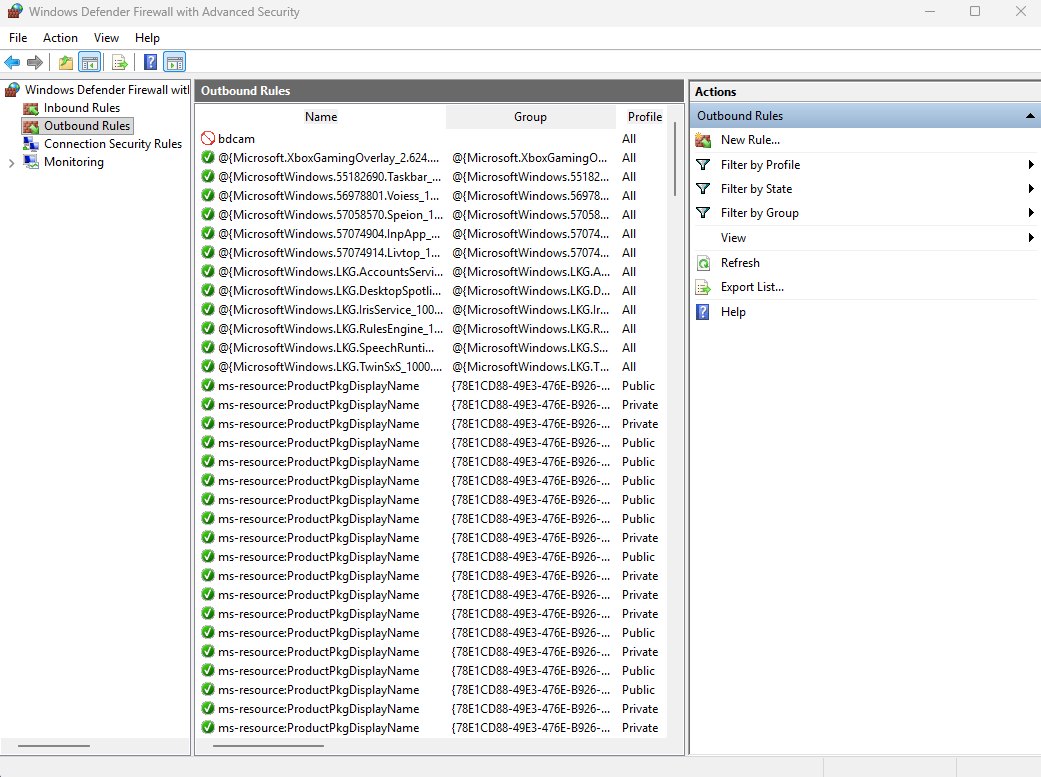Click the rules list vertical scrollbar thumb
The height and width of the screenshot is (777, 1041).
(675, 158)
